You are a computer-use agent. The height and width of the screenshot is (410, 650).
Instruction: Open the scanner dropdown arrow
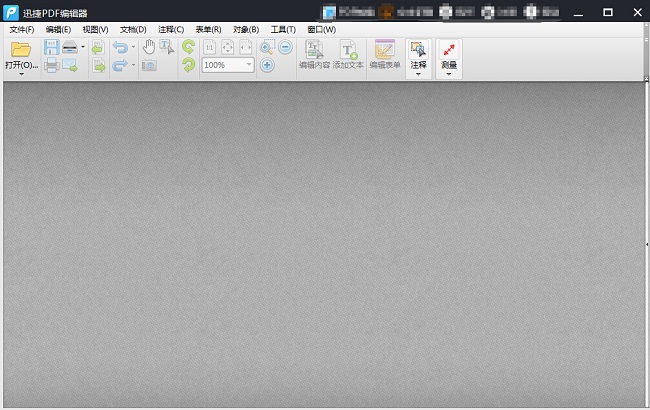pos(83,47)
